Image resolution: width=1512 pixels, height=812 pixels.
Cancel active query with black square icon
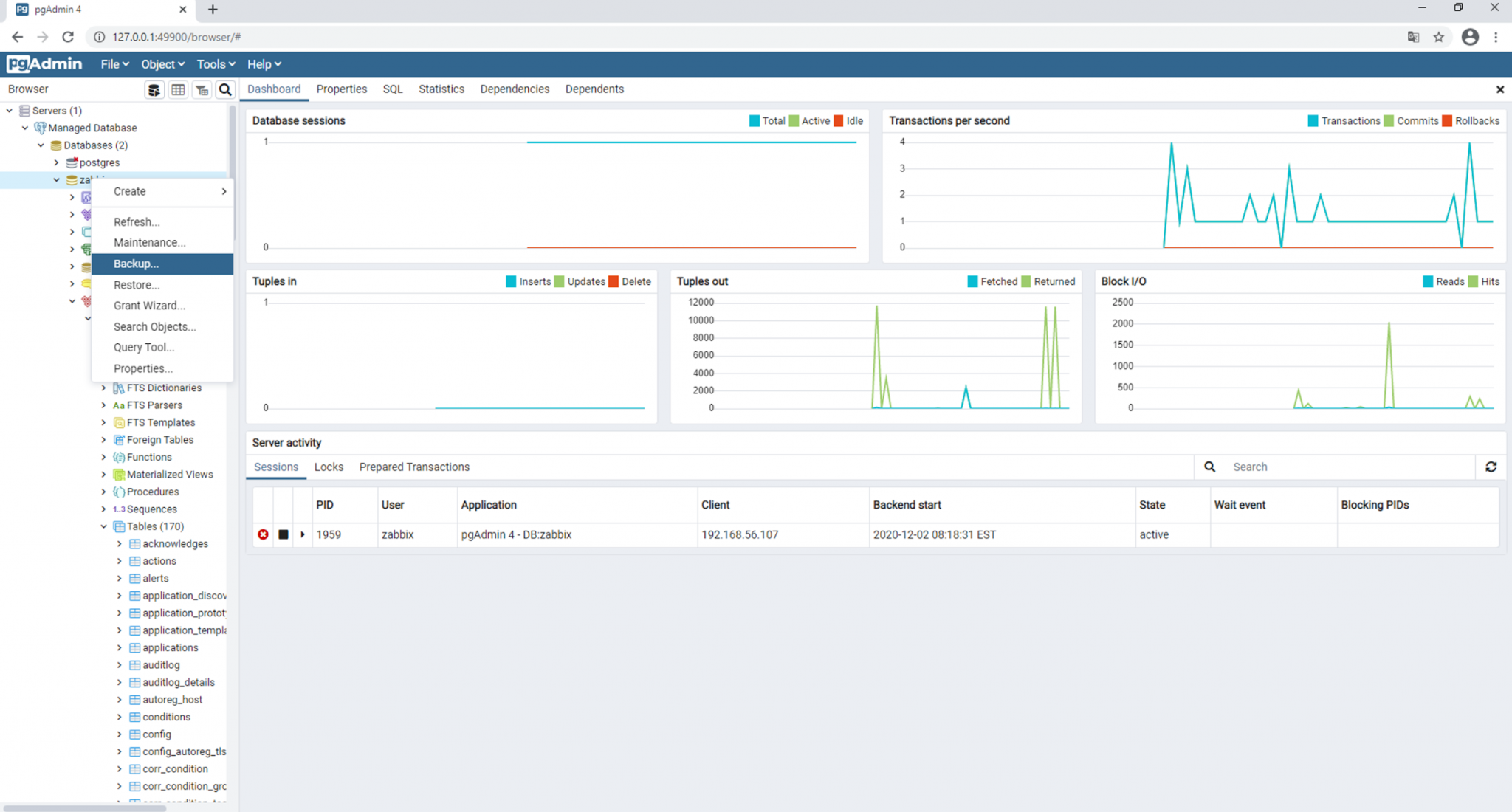pyautogui.click(x=283, y=534)
